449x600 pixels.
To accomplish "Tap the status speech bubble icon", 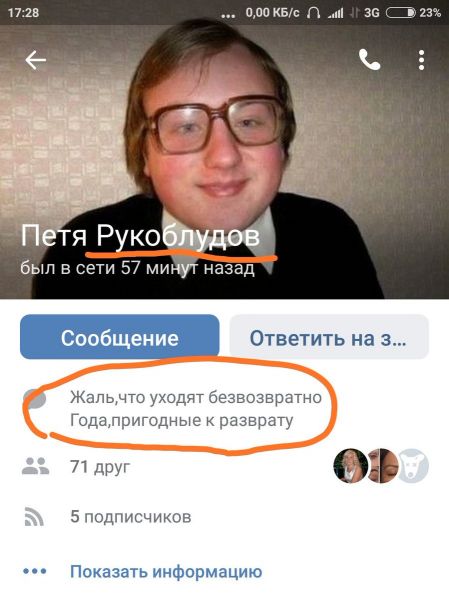I will [x=35, y=399].
